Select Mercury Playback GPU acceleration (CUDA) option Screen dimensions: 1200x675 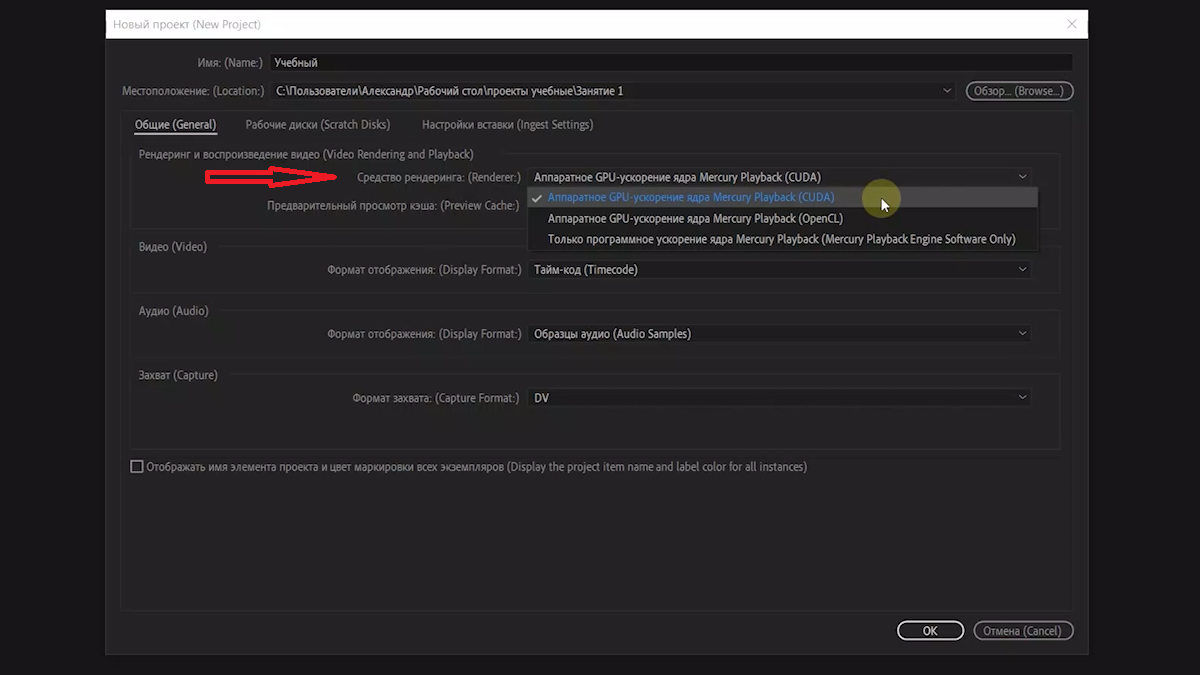coord(783,197)
